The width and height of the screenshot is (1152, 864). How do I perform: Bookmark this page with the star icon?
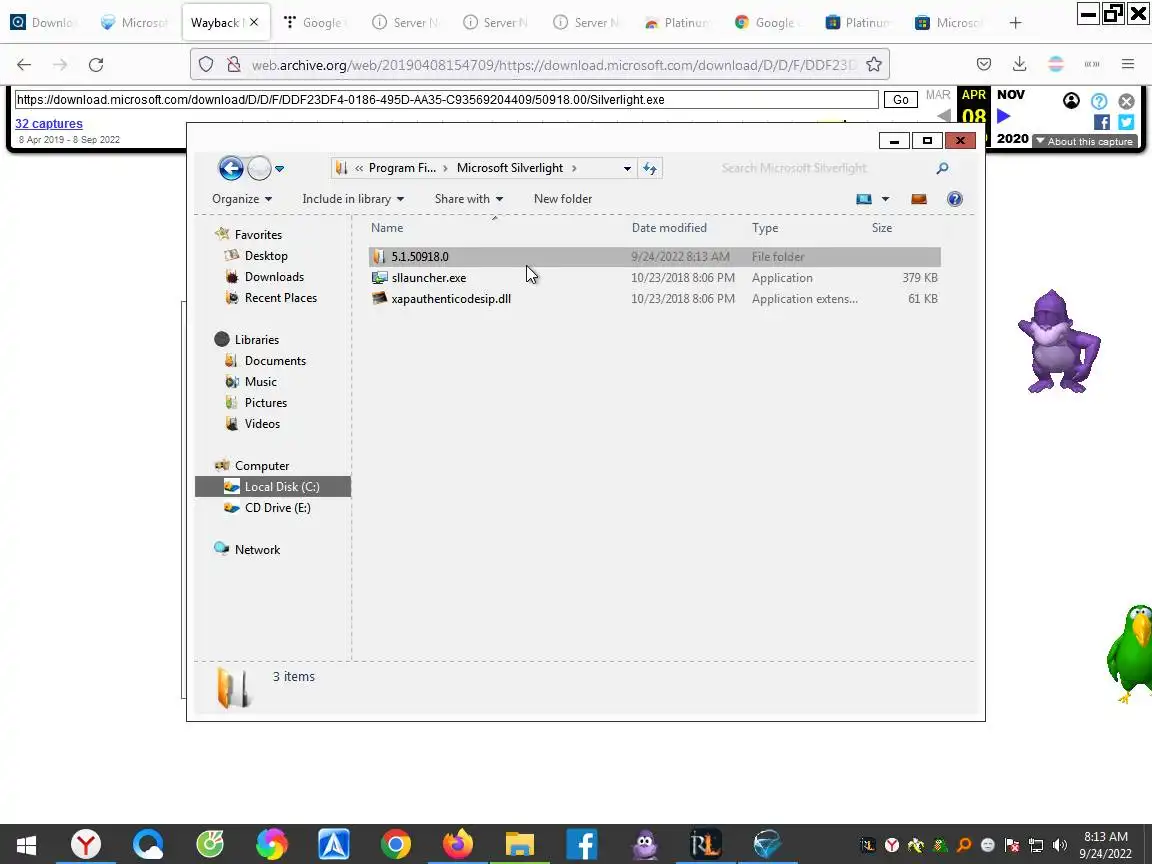coord(874,65)
